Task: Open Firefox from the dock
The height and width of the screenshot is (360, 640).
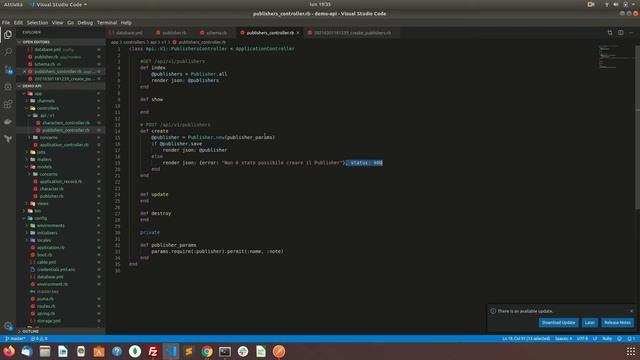Action: click(9, 351)
